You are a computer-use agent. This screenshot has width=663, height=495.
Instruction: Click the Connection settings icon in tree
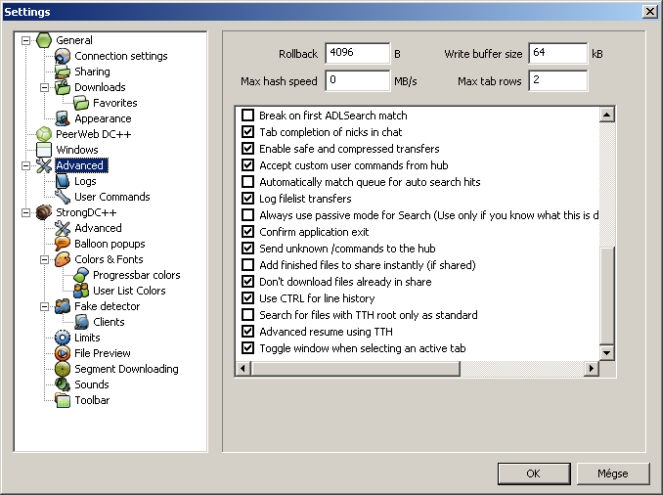[63, 56]
